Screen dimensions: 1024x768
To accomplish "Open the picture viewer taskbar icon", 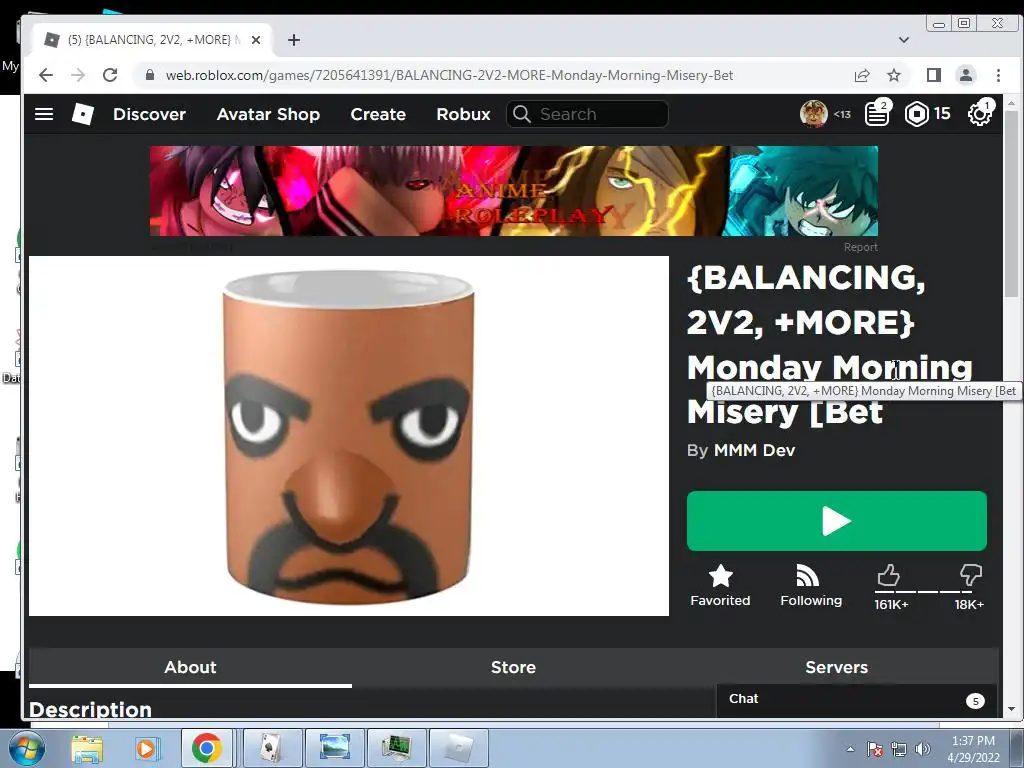I will point(334,748).
